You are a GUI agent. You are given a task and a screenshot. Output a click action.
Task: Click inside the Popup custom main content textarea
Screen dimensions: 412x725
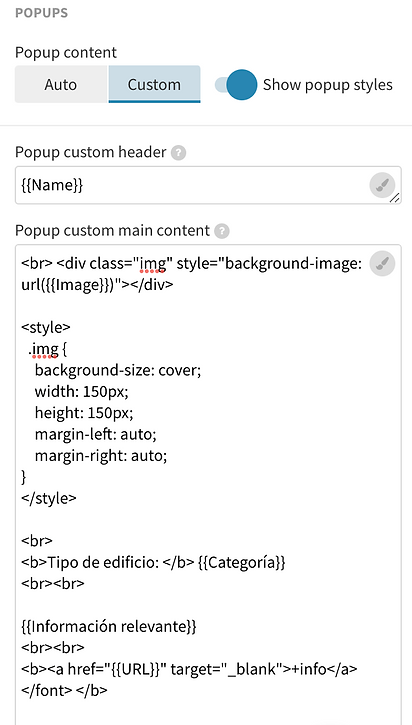pos(208,485)
